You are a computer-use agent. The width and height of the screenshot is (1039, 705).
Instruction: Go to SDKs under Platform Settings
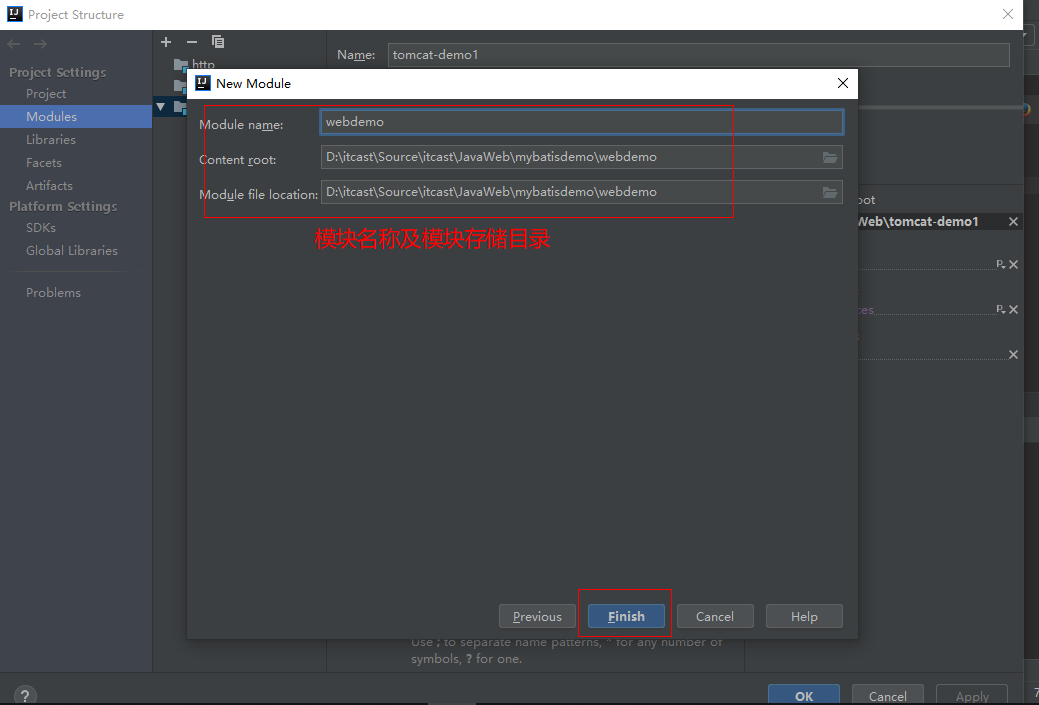pos(41,228)
